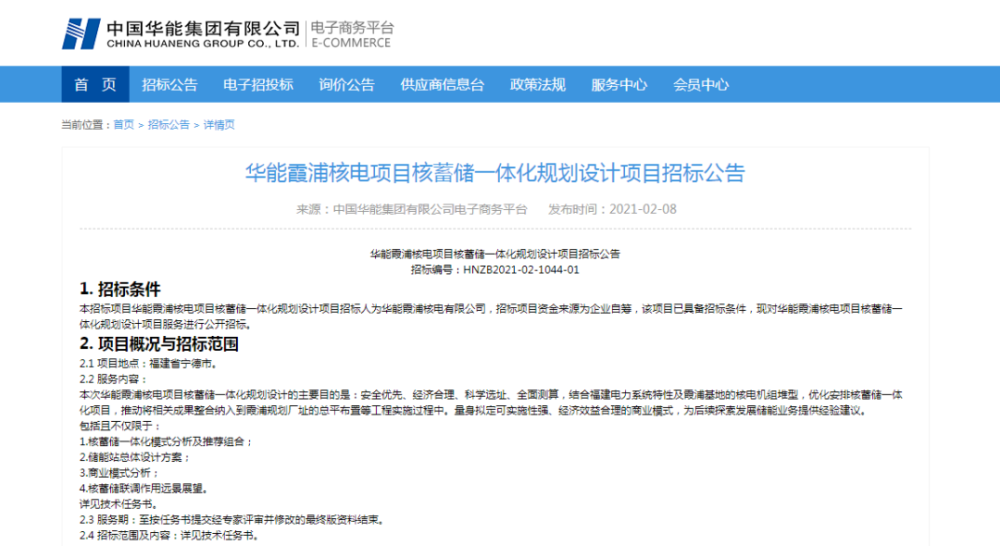Screen dimensions: 1000x546
Task: Select 询价公告 in navigation bar
Action: 347,84
